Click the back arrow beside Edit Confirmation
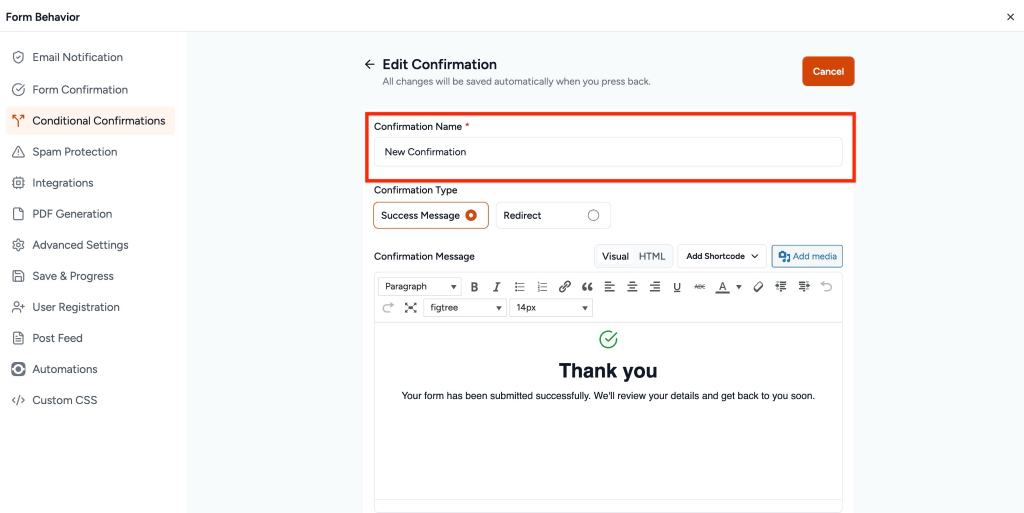 370,65
